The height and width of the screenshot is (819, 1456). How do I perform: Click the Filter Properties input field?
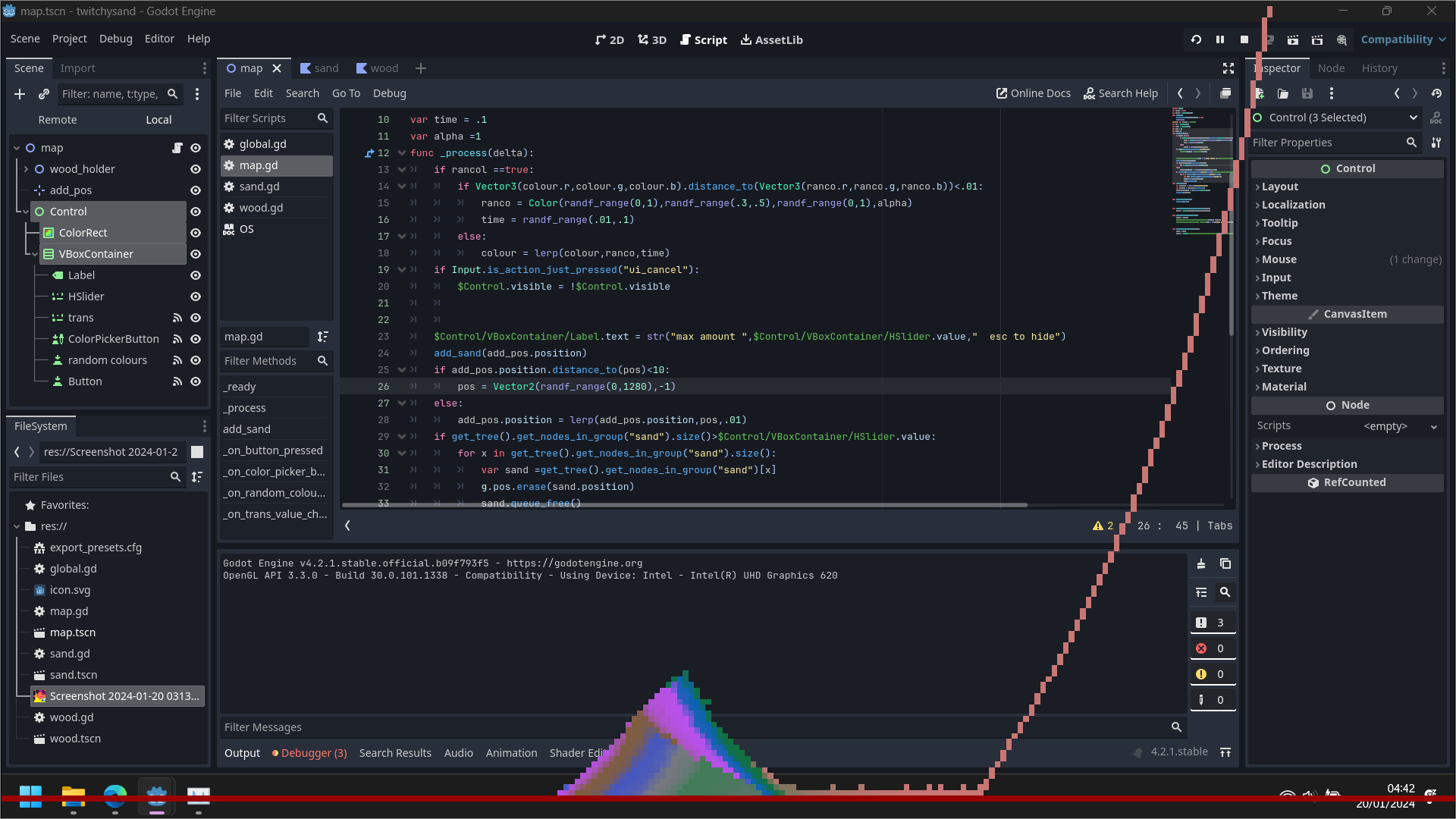1326,143
